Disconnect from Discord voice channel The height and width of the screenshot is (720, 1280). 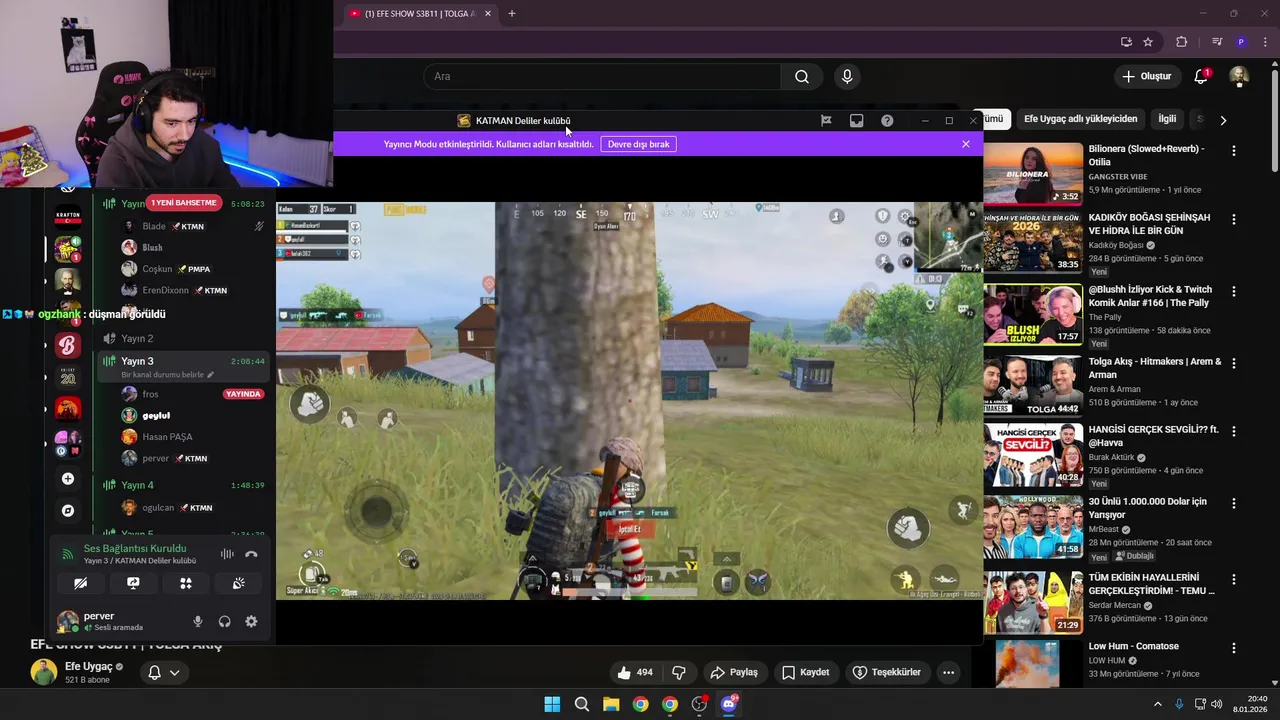pos(251,554)
